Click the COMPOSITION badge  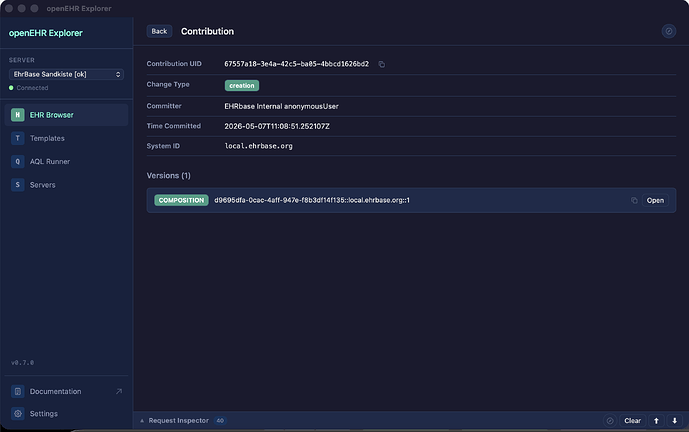(181, 200)
